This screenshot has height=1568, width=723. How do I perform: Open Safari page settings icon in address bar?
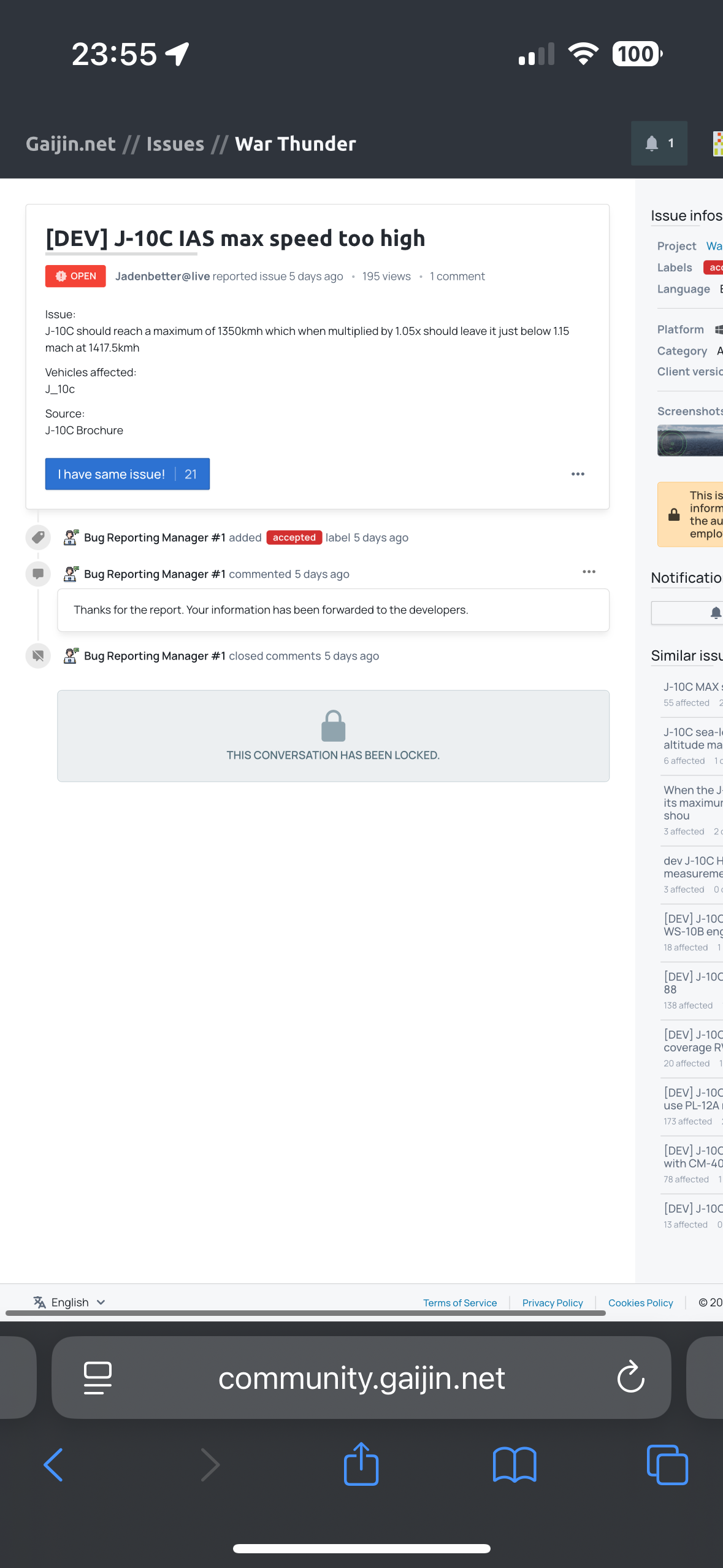98,1378
